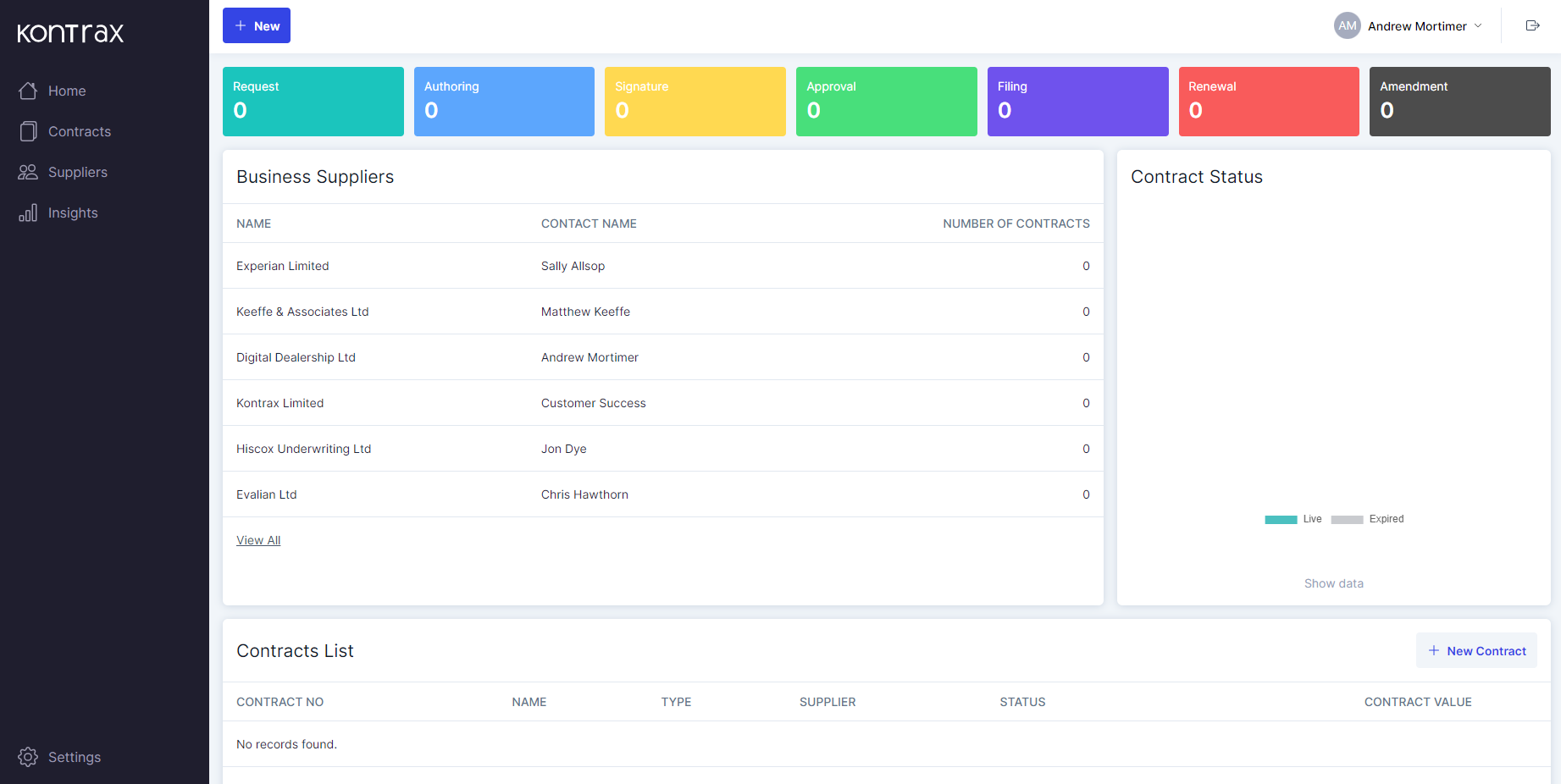Click the New Contract button
Screen dimensions: 1561x784
click(1476, 650)
